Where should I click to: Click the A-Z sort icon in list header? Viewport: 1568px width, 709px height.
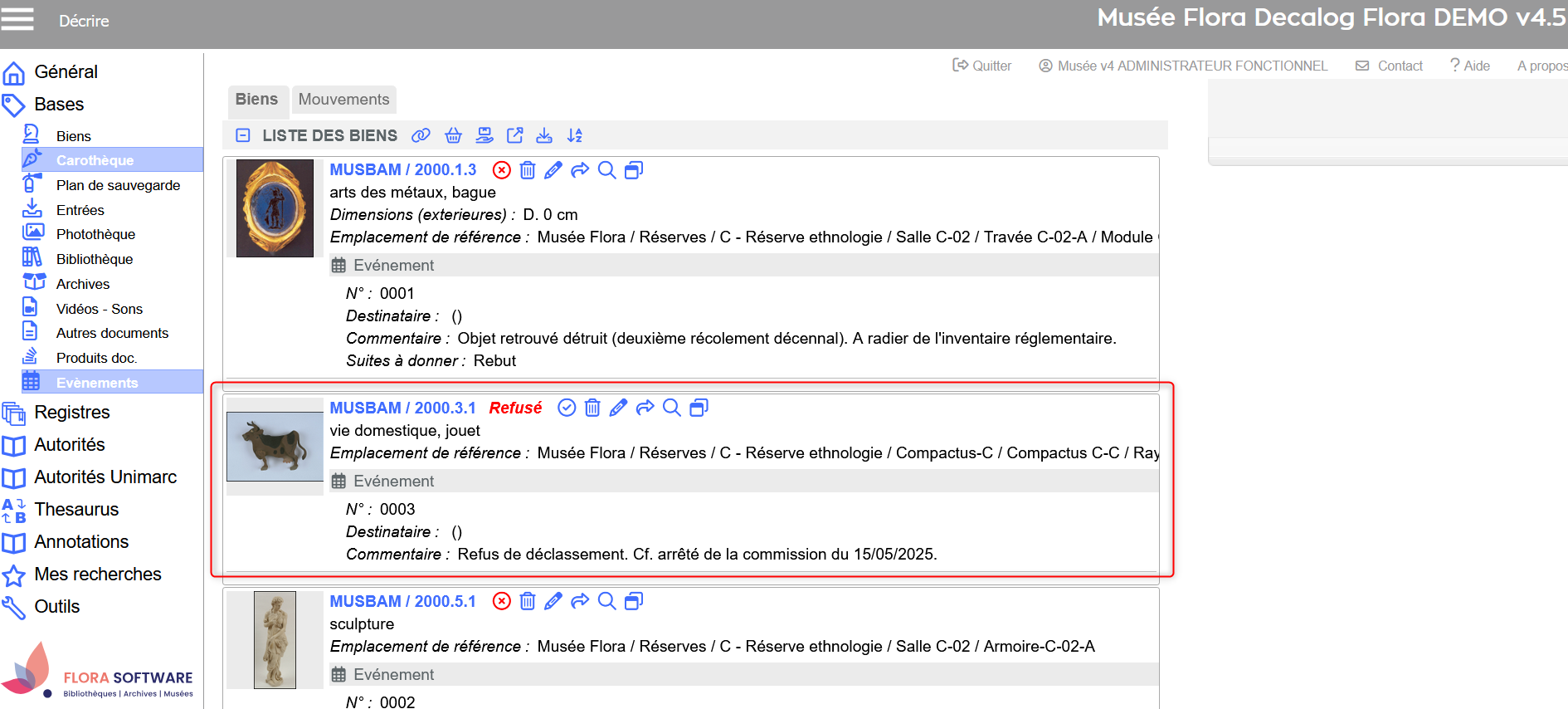pos(574,135)
